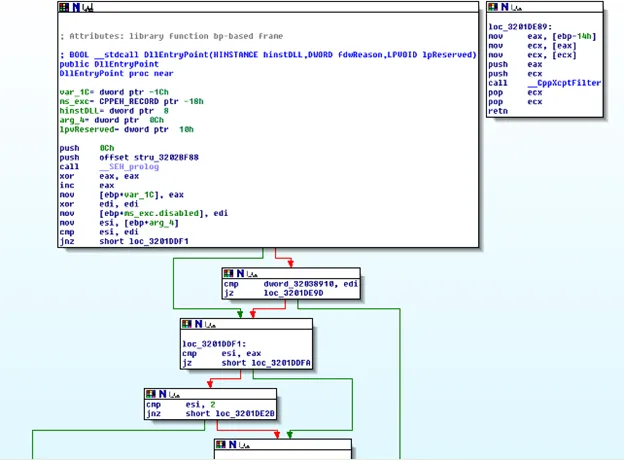Click the 'mov eax, [ebp-14h]' line

(x=542, y=37)
